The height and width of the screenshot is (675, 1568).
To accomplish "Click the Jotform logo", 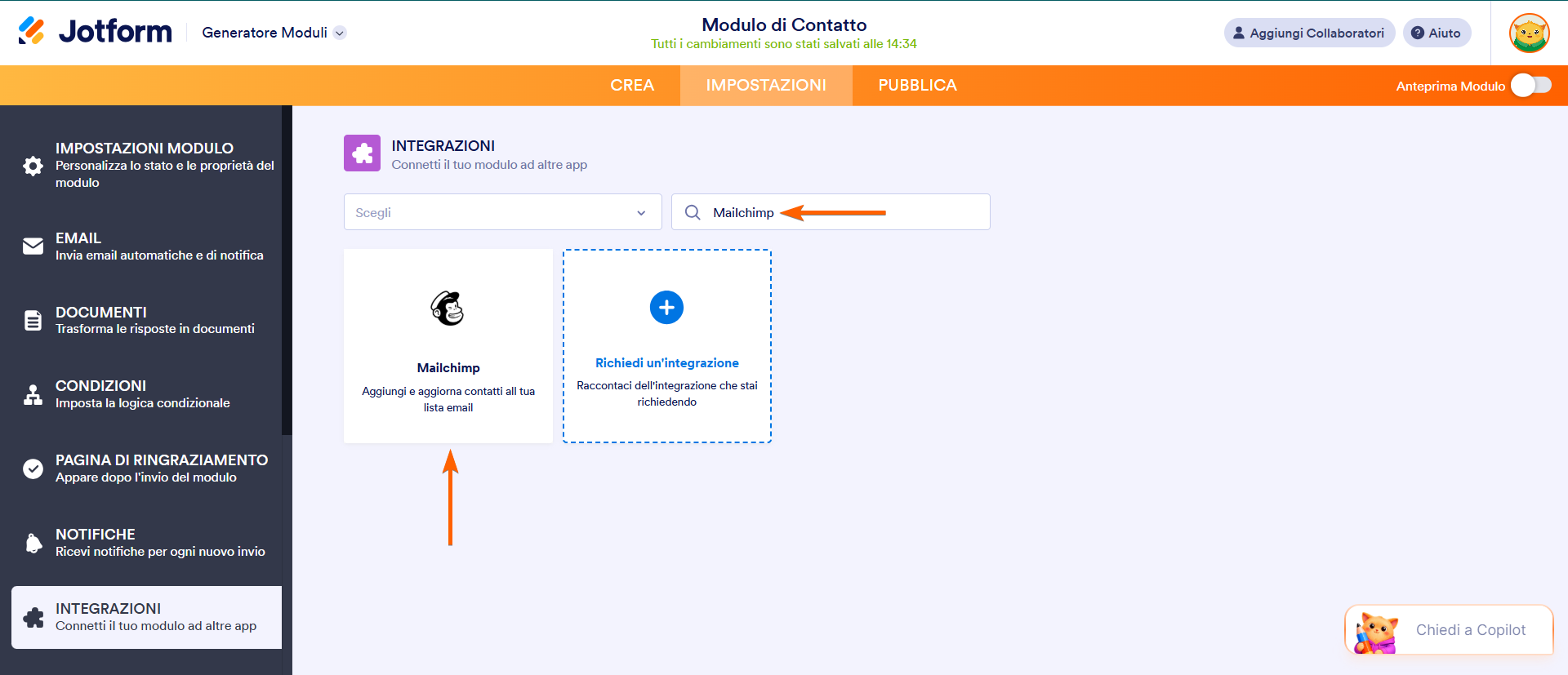I will tap(95, 32).
